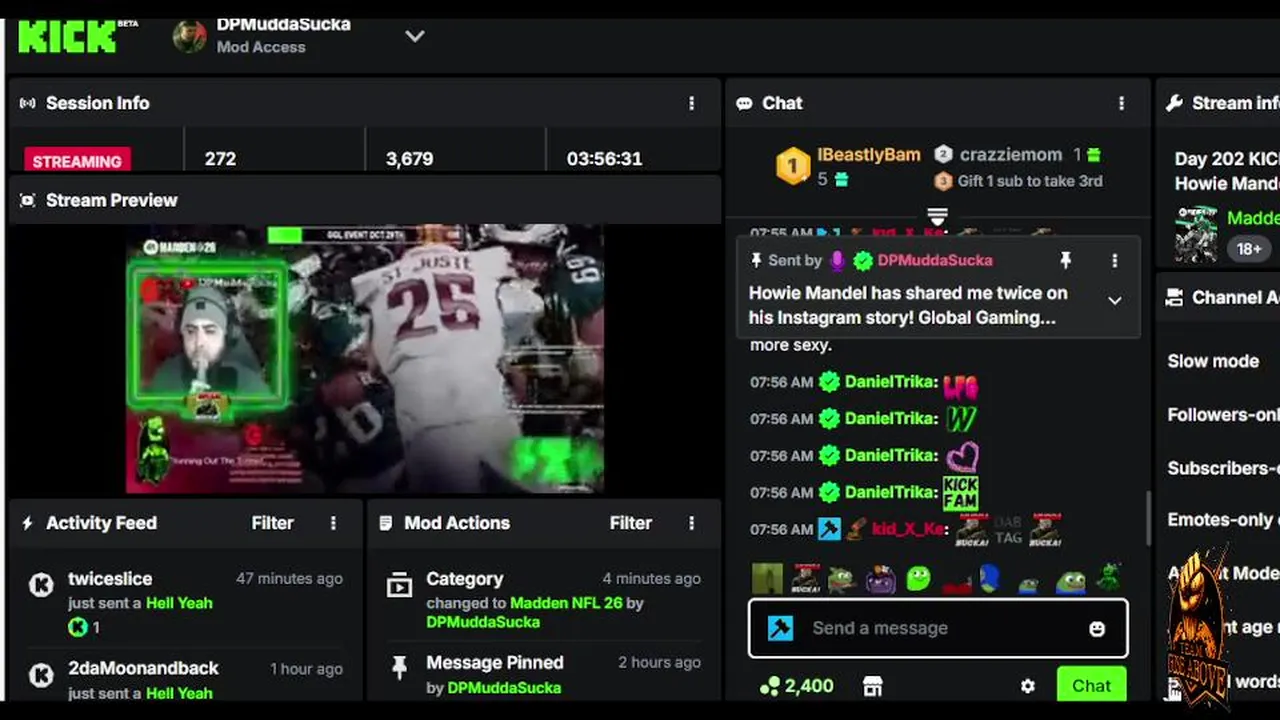This screenshot has height=720, width=1280.
Task: Open the pinned message three-dot menu
Action: click(x=1114, y=260)
